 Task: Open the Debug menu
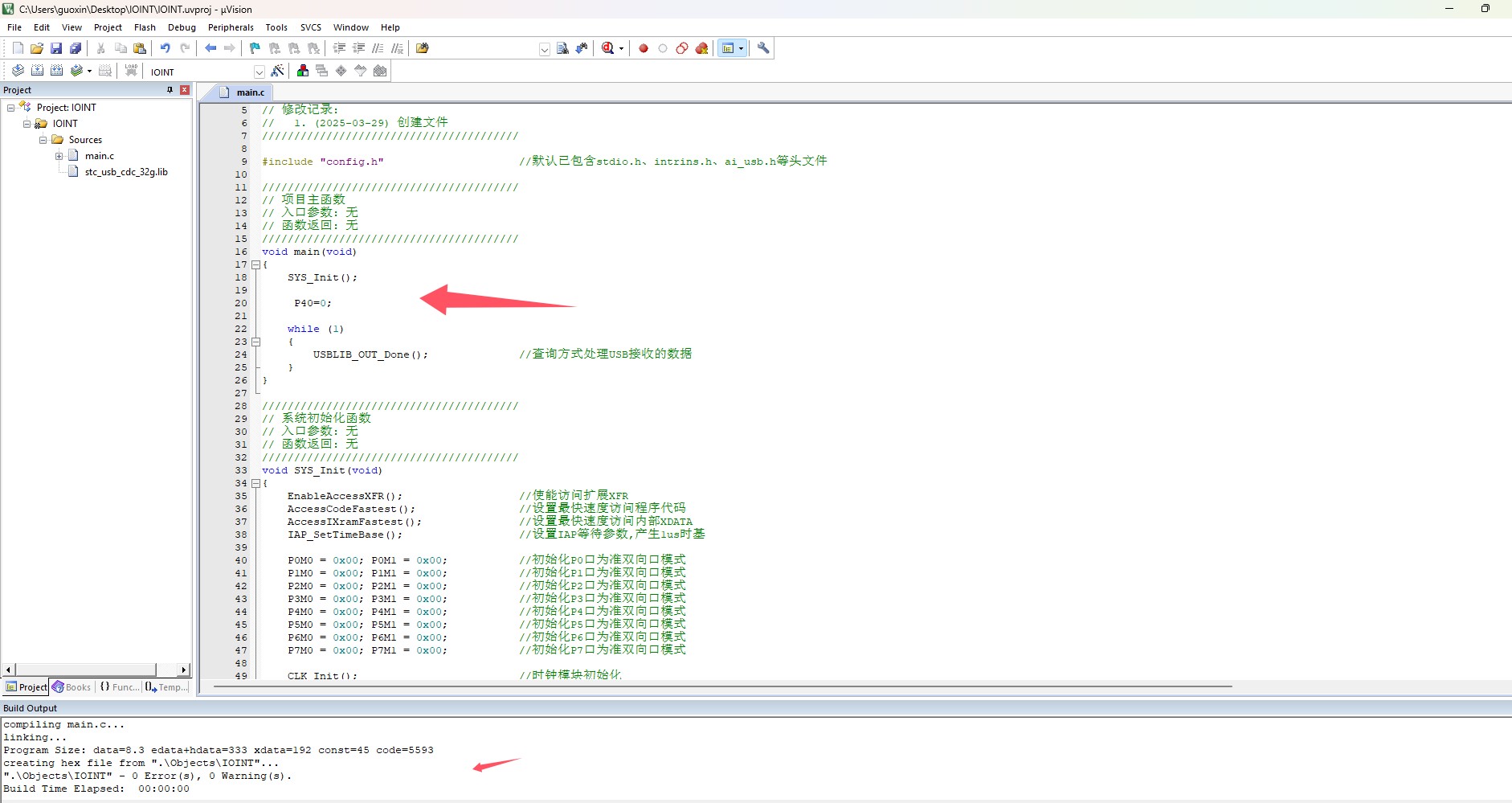coord(182,27)
